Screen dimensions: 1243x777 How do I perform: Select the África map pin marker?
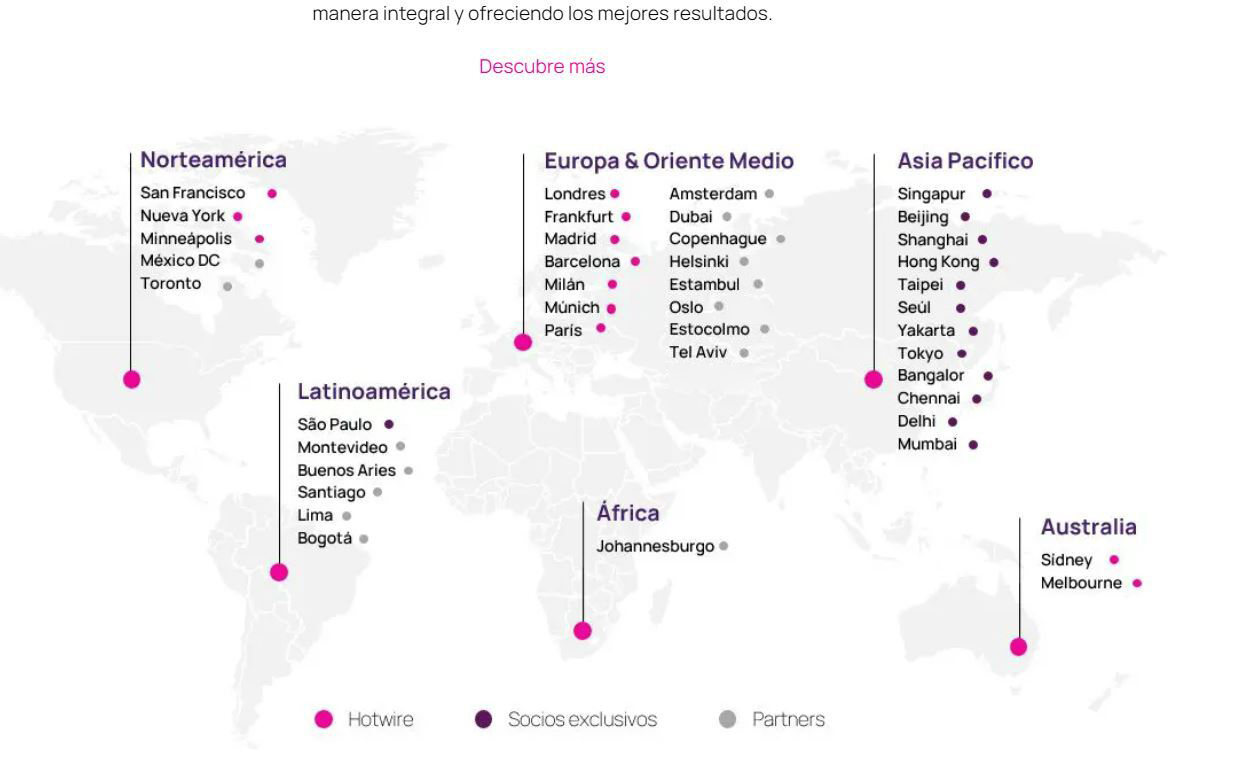pos(583,631)
